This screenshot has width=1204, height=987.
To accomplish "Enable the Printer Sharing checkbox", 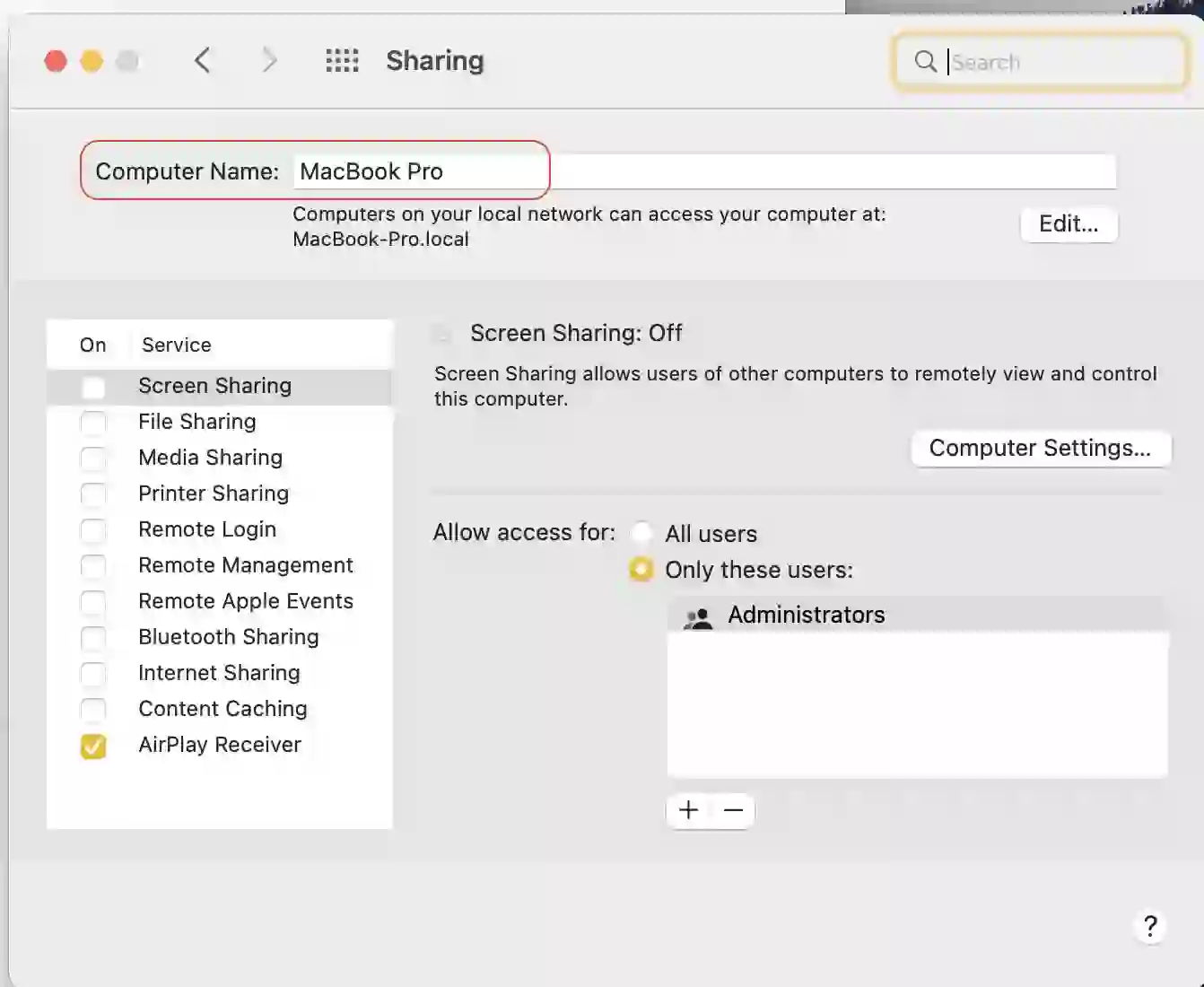I will 93,494.
